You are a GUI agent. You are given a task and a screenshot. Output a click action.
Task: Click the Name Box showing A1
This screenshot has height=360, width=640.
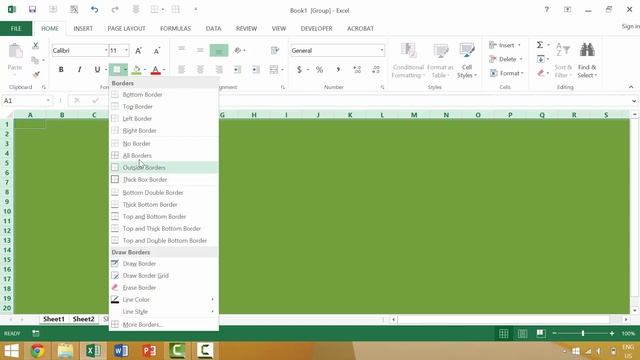point(27,100)
